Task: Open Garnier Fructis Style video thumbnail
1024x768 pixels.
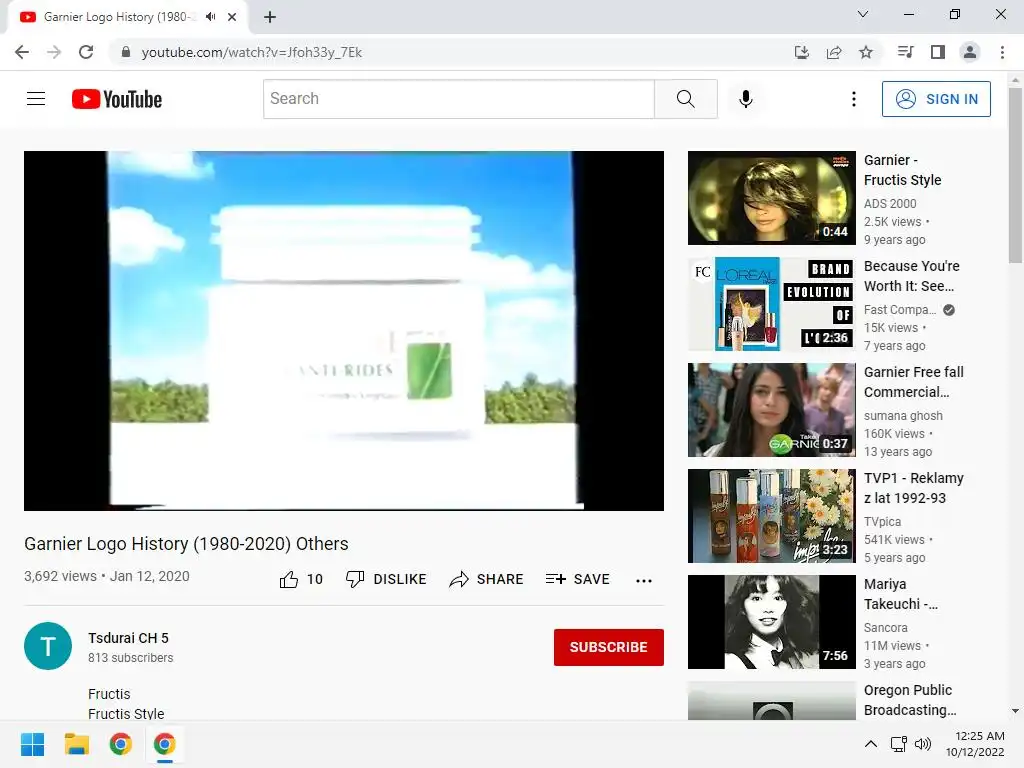Action: [771, 198]
